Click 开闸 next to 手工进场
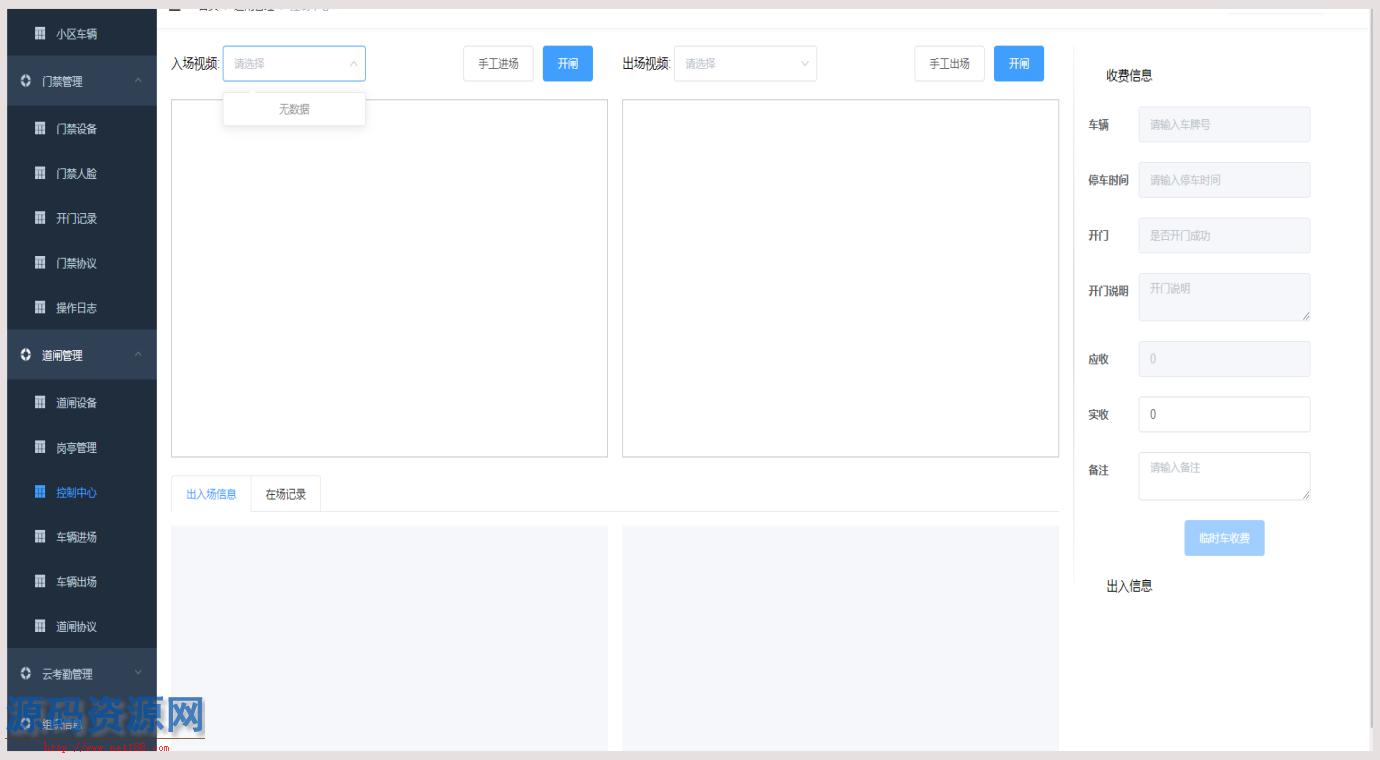 click(568, 63)
